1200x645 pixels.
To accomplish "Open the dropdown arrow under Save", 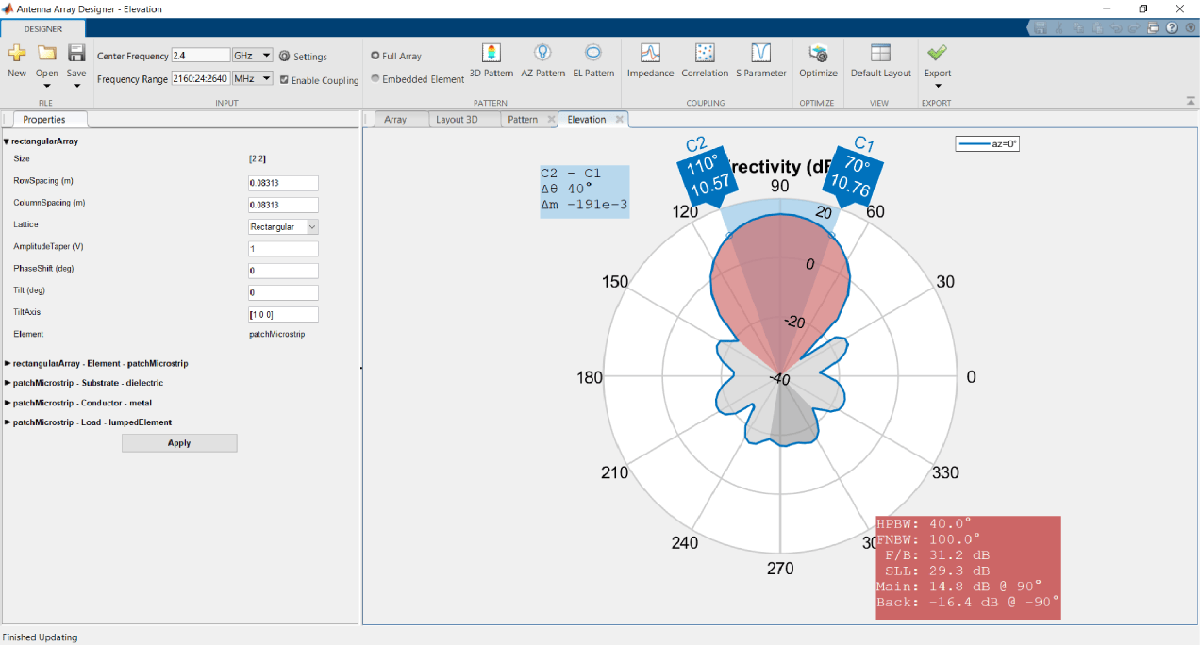I will [x=77, y=86].
